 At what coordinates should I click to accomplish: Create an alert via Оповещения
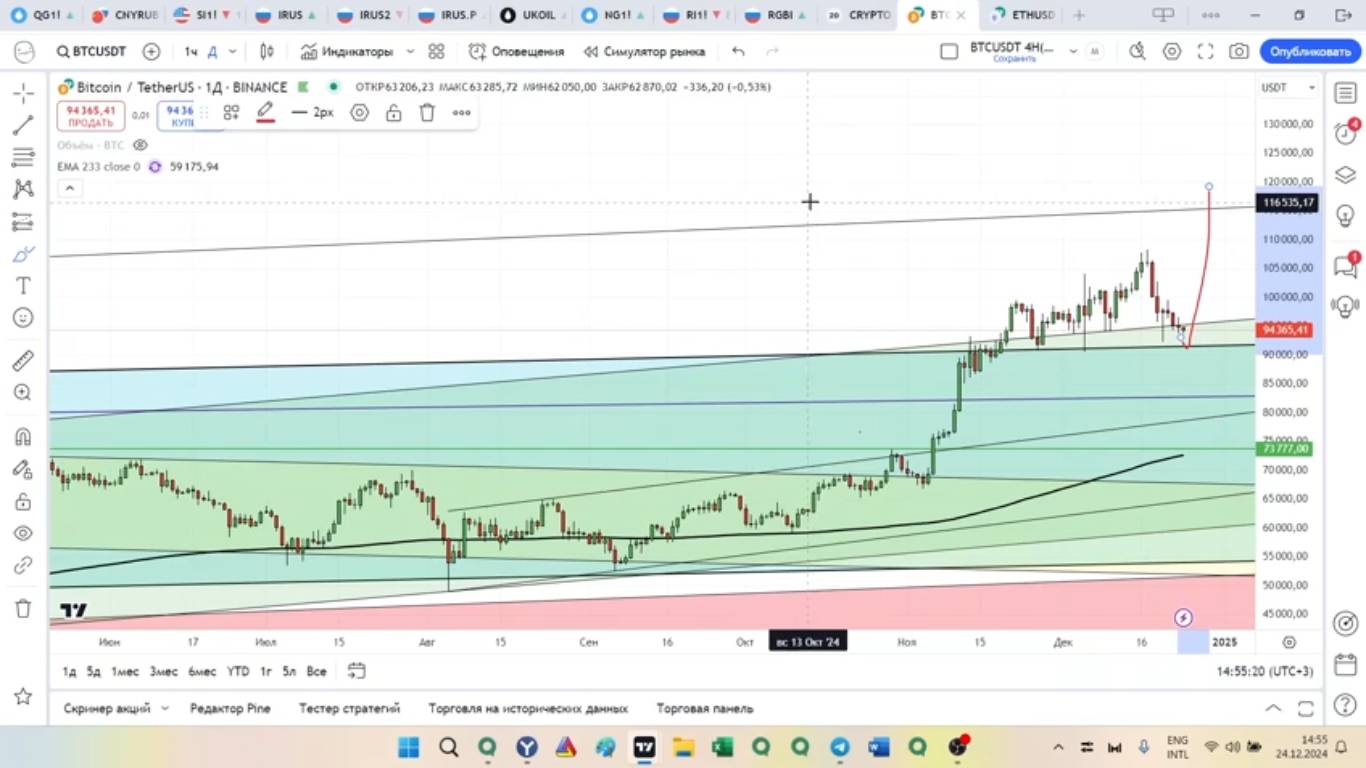click(x=517, y=51)
